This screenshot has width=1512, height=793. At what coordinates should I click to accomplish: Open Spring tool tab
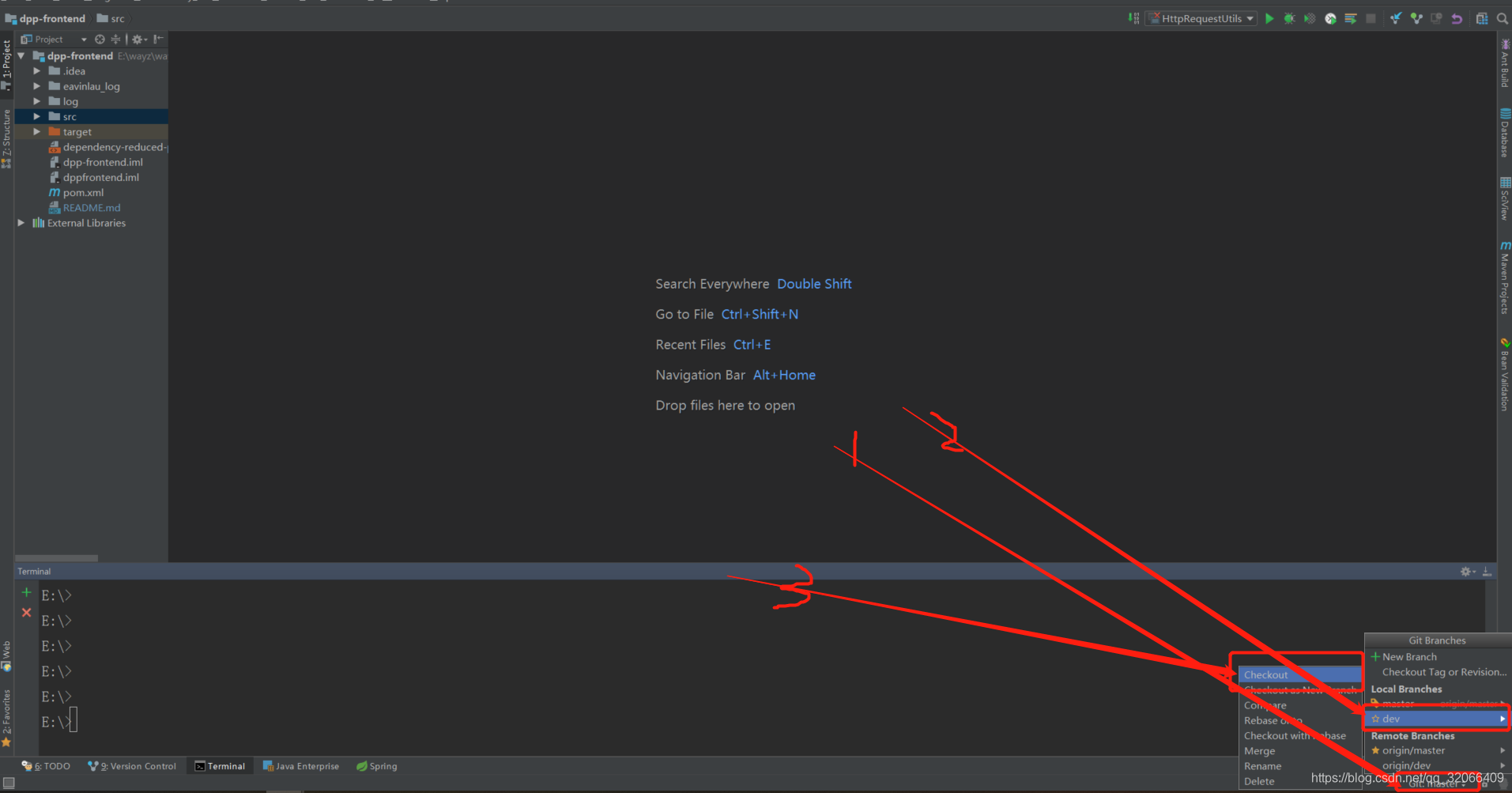[377, 766]
